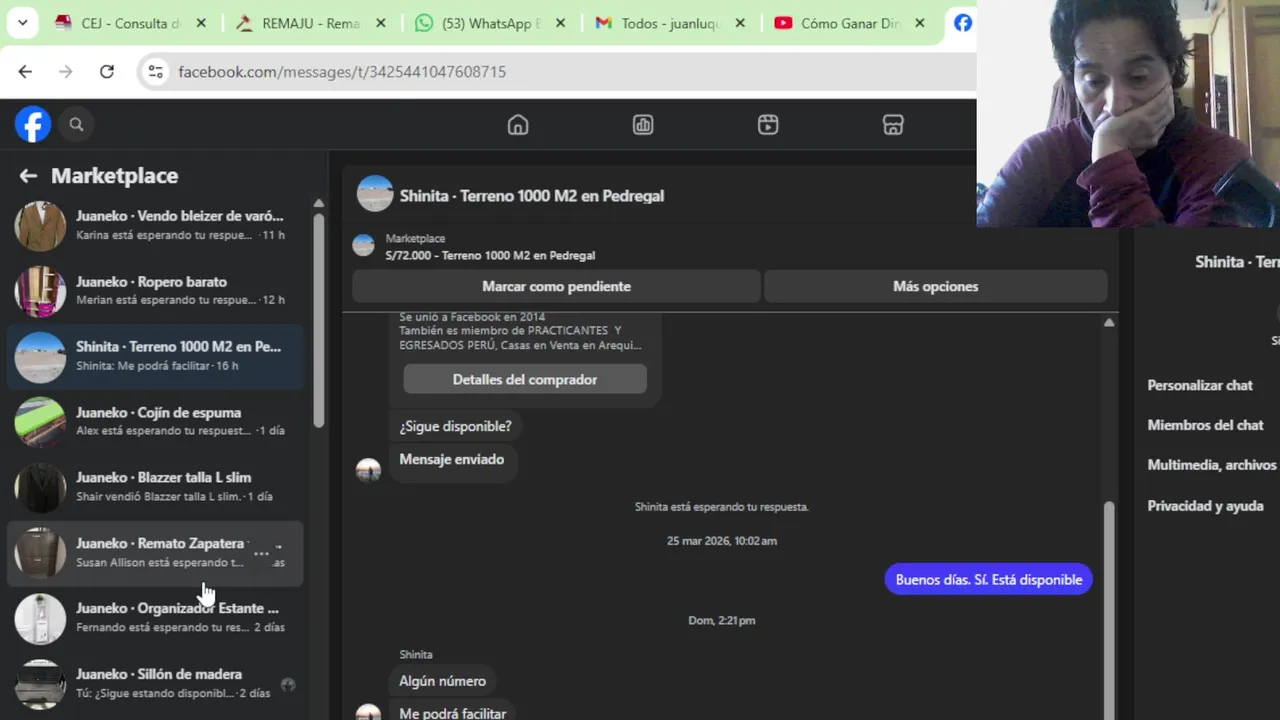
Task: Open Cojín de espuma conversation
Action: tap(155, 422)
